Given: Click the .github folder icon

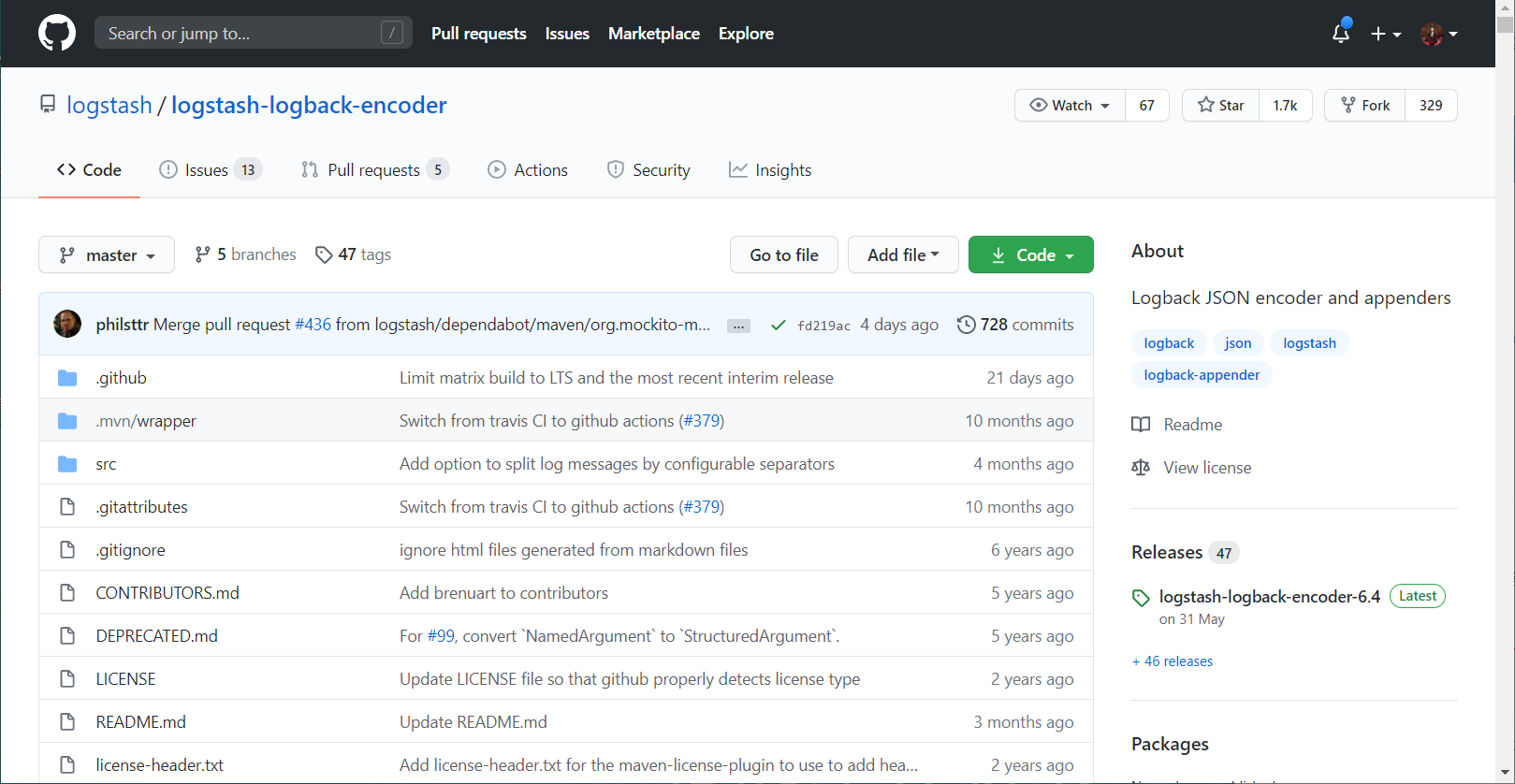Looking at the screenshot, I should pos(67,378).
